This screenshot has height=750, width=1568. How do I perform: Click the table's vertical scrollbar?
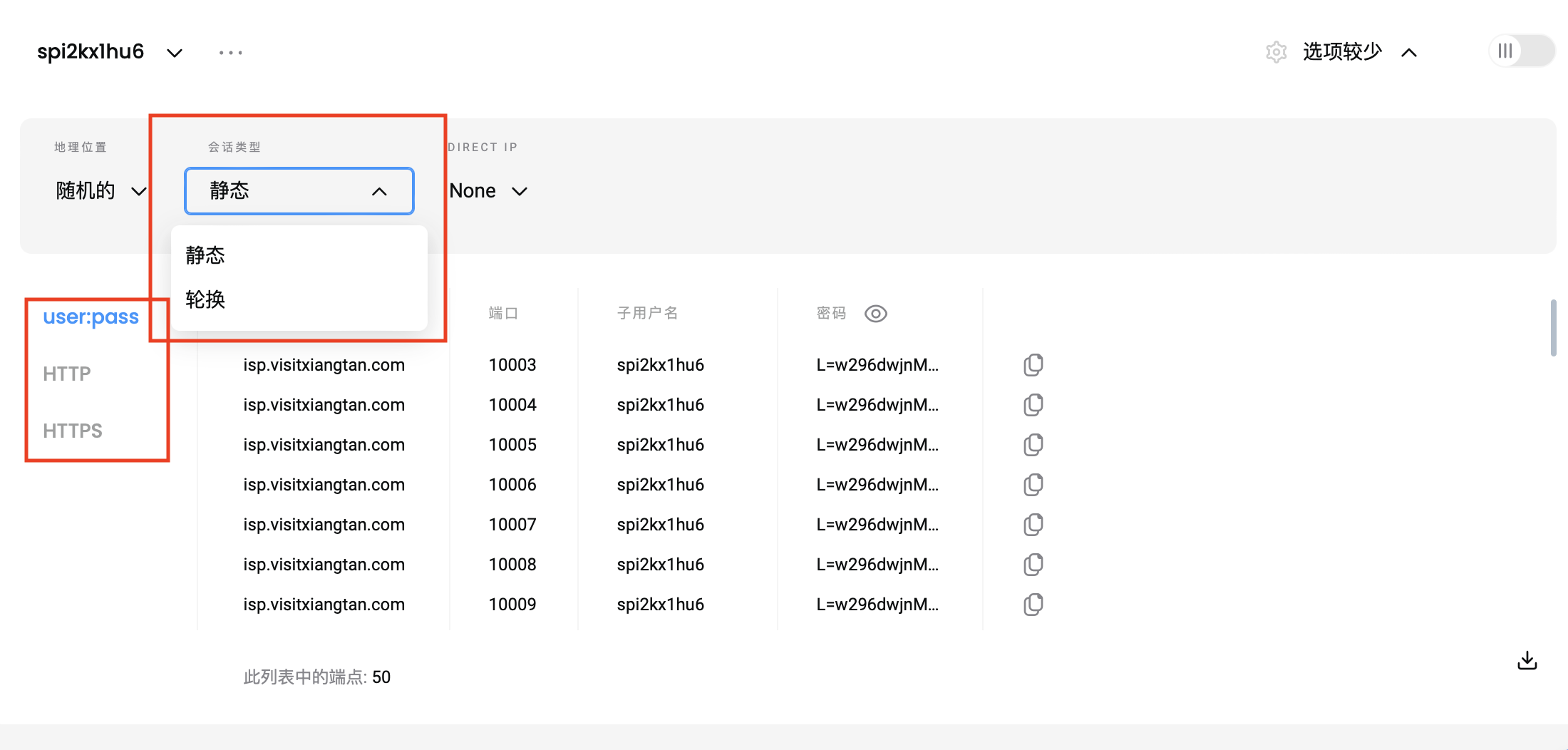tap(1554, 328)
